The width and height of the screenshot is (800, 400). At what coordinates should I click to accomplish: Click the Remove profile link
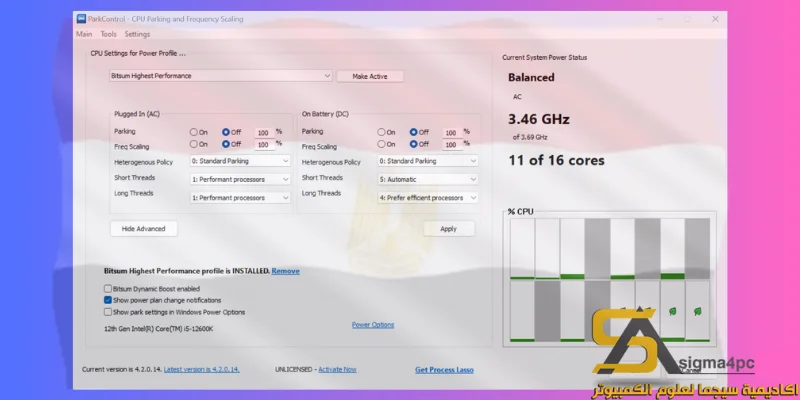(286, 271)
